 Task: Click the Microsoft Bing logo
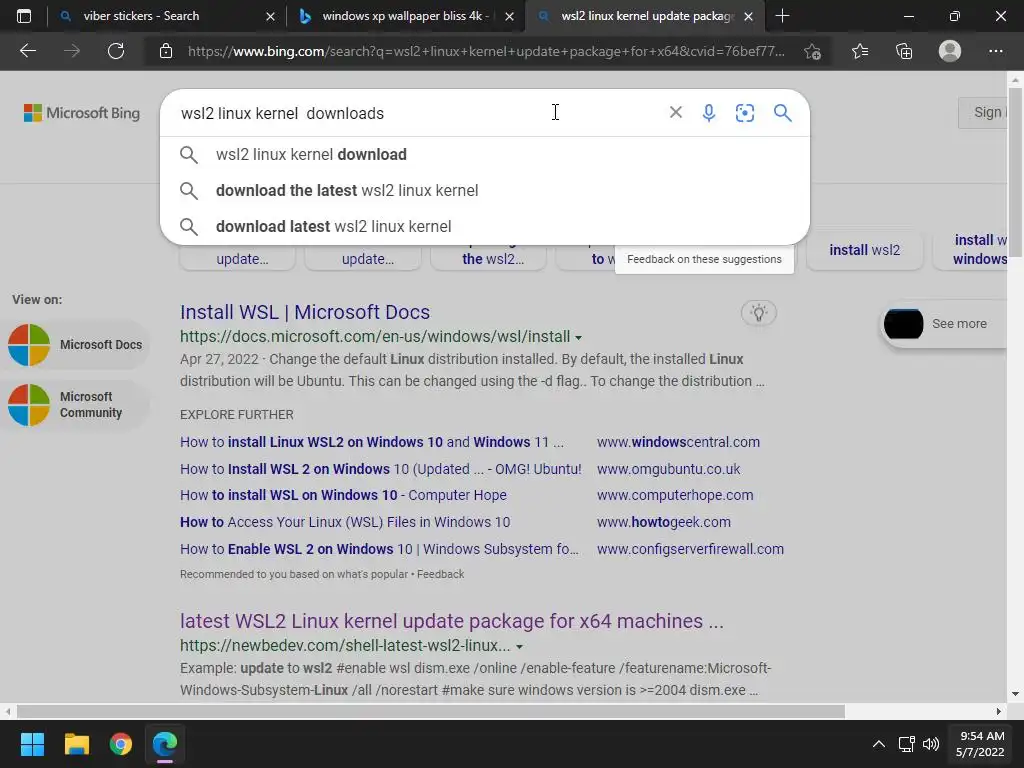(82, 113)
